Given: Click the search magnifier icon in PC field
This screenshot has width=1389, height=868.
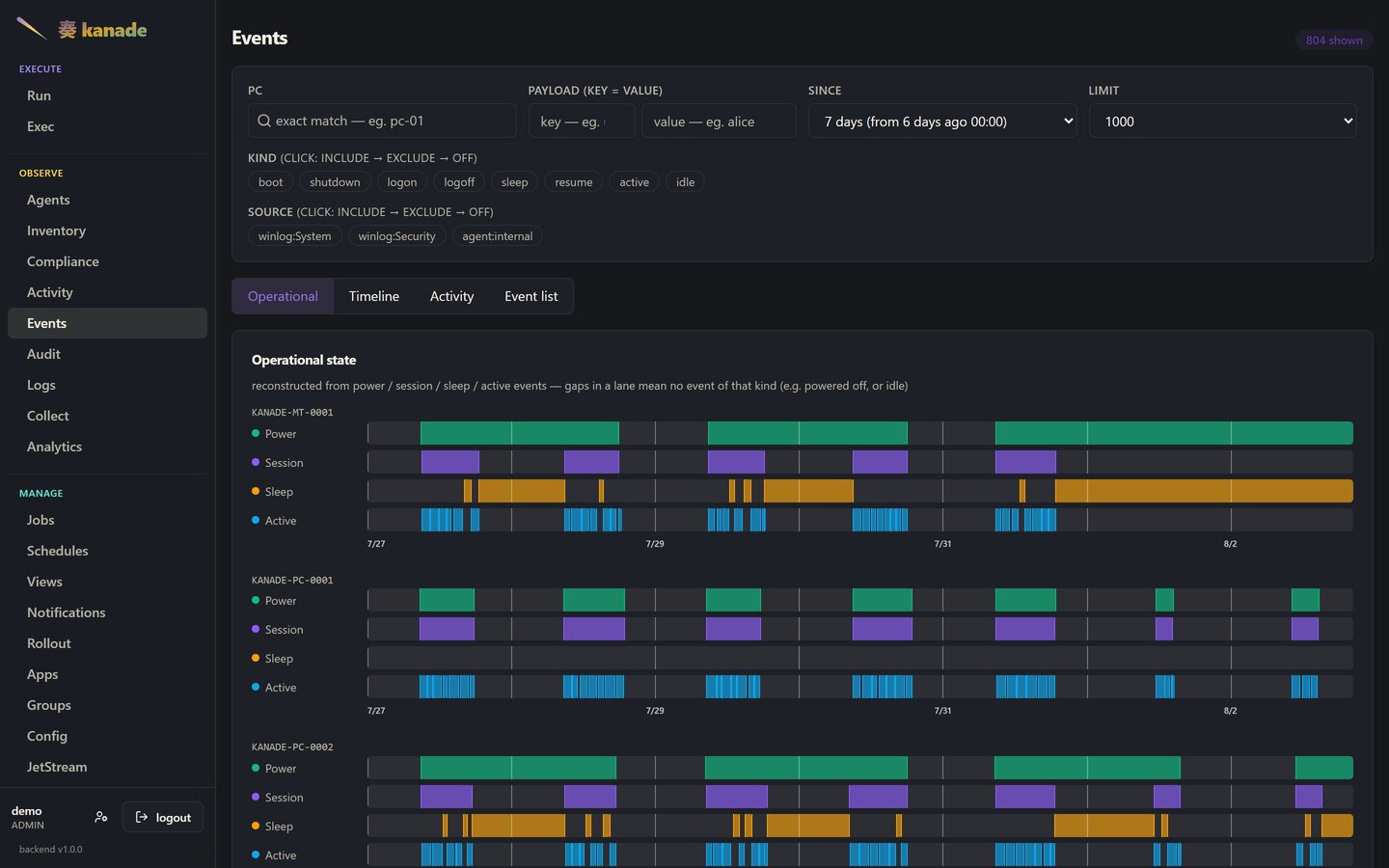Looking at the screenshot, I should (x=264, y=121).
